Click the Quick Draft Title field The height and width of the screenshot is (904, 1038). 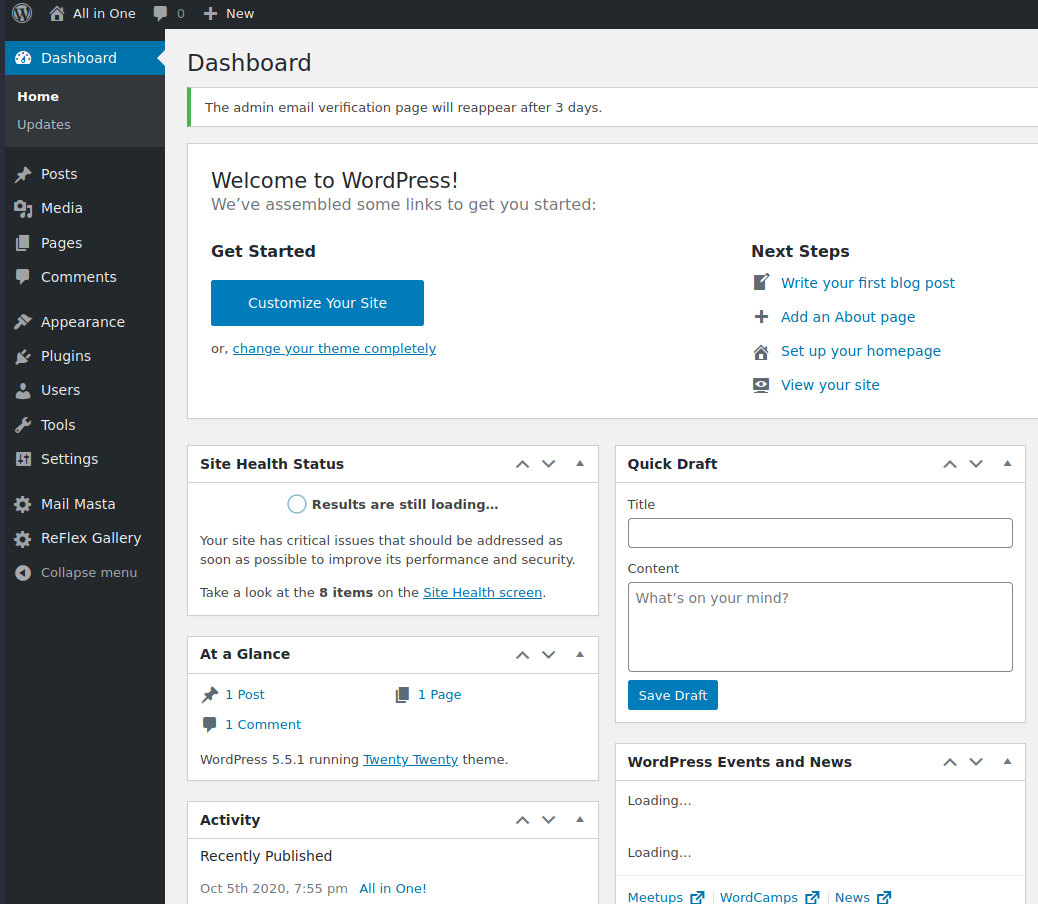click(x=819, y=532)
